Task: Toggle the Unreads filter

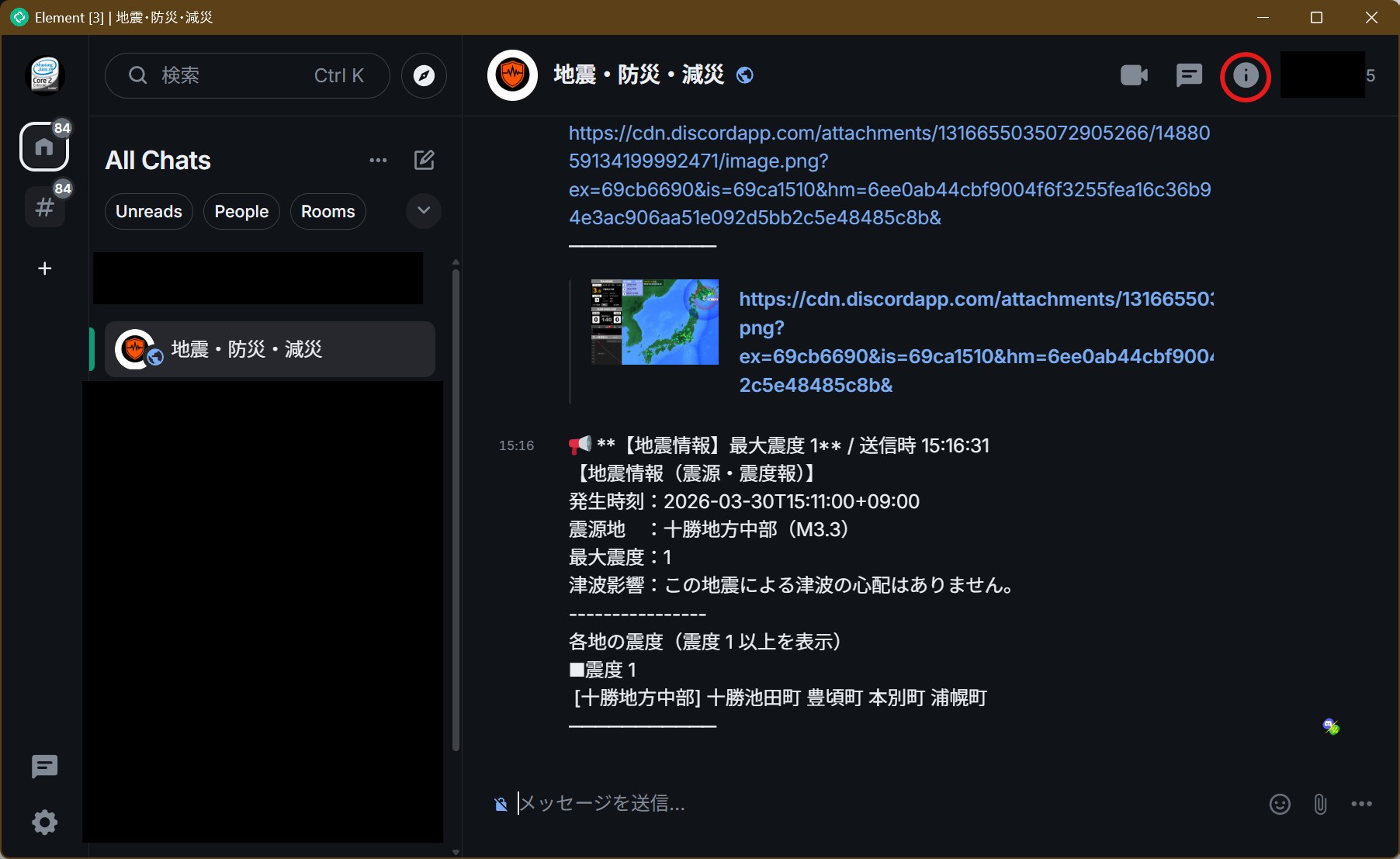Action: pos(148,212)
